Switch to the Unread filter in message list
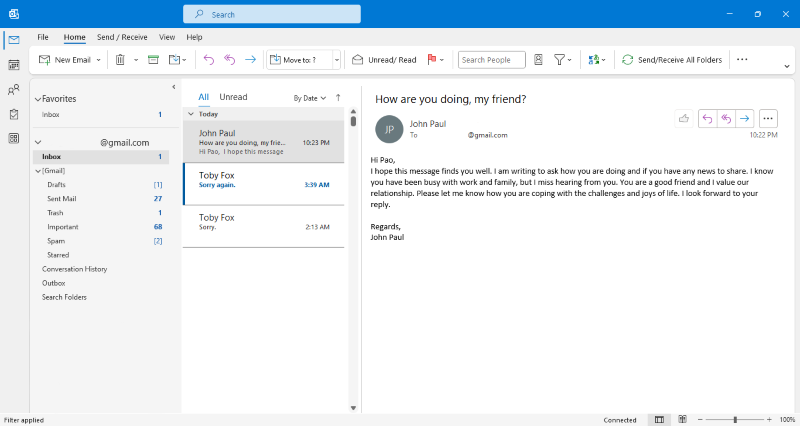The height and width of the screenshot is (426, 800). pos(233,97)
